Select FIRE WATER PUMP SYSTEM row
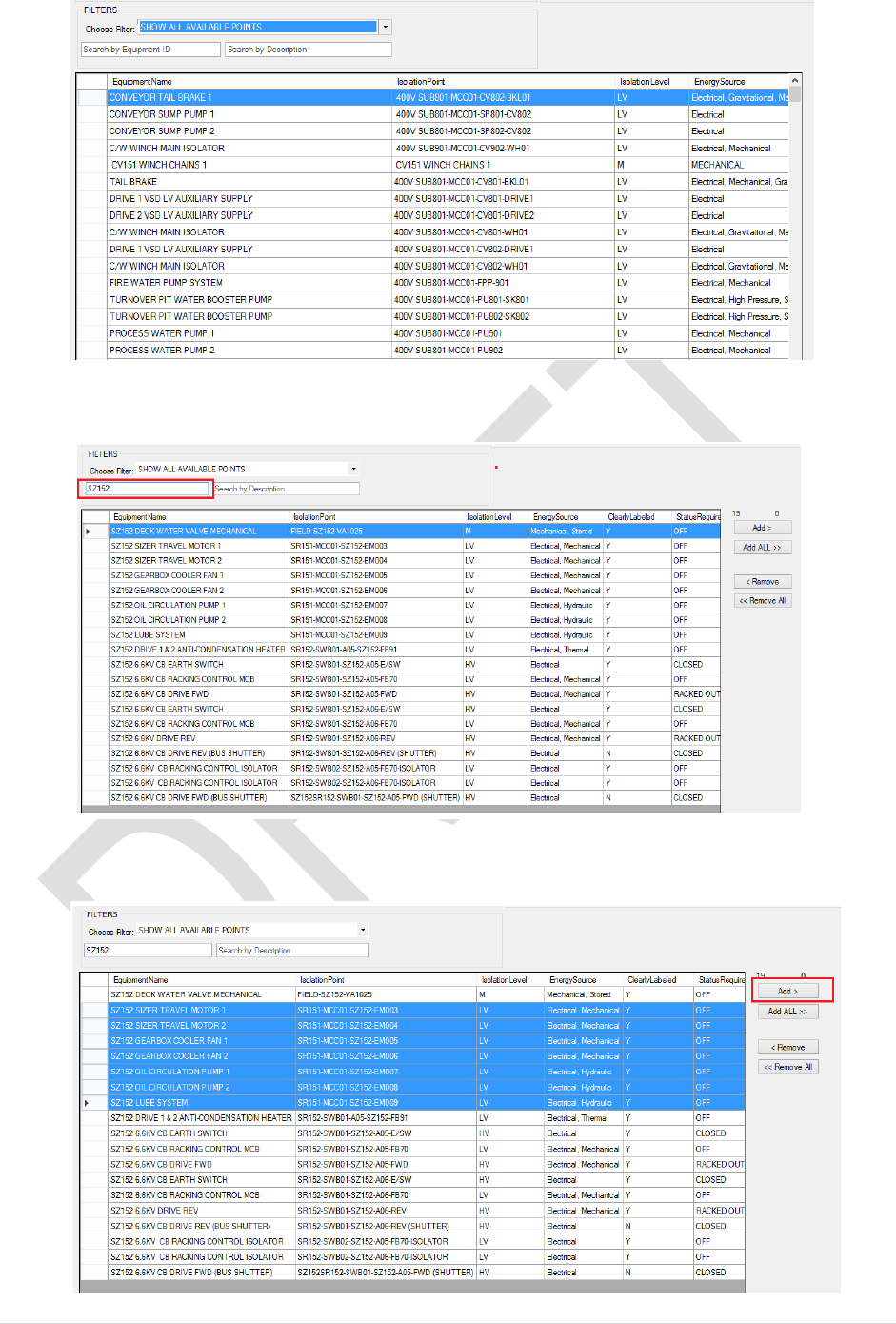The image size is (896, 1324). coord(433,283)
